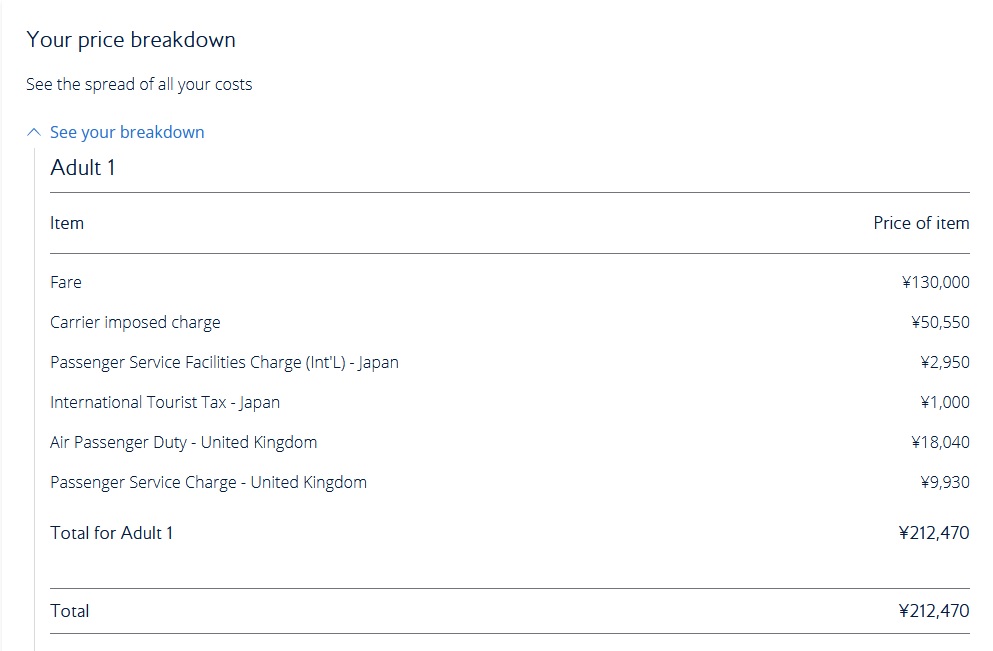Click the final Total ¥212,470 amount

934,611
